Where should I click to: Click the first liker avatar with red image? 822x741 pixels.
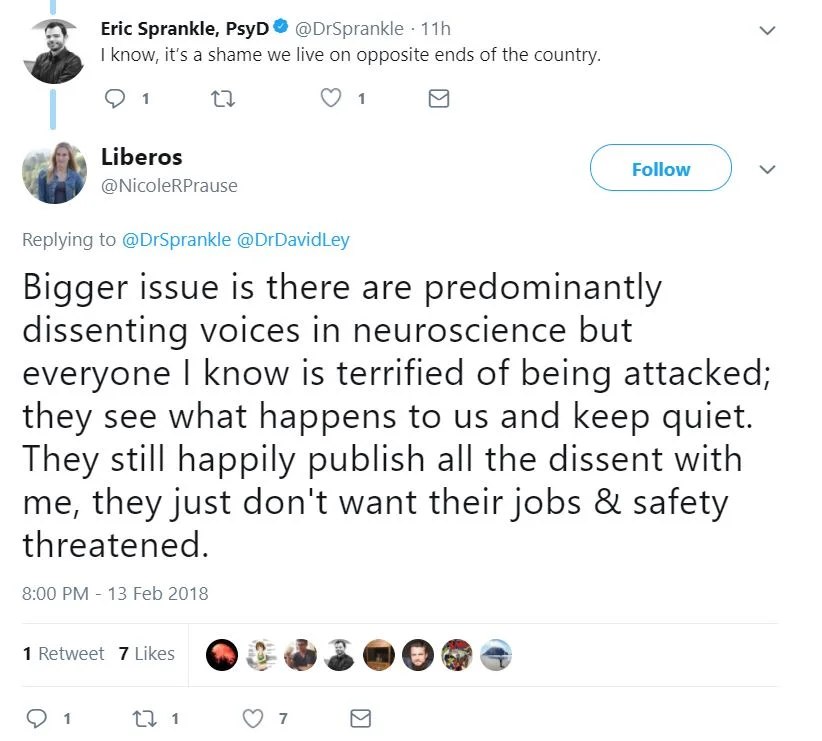[x=222, y=655]
